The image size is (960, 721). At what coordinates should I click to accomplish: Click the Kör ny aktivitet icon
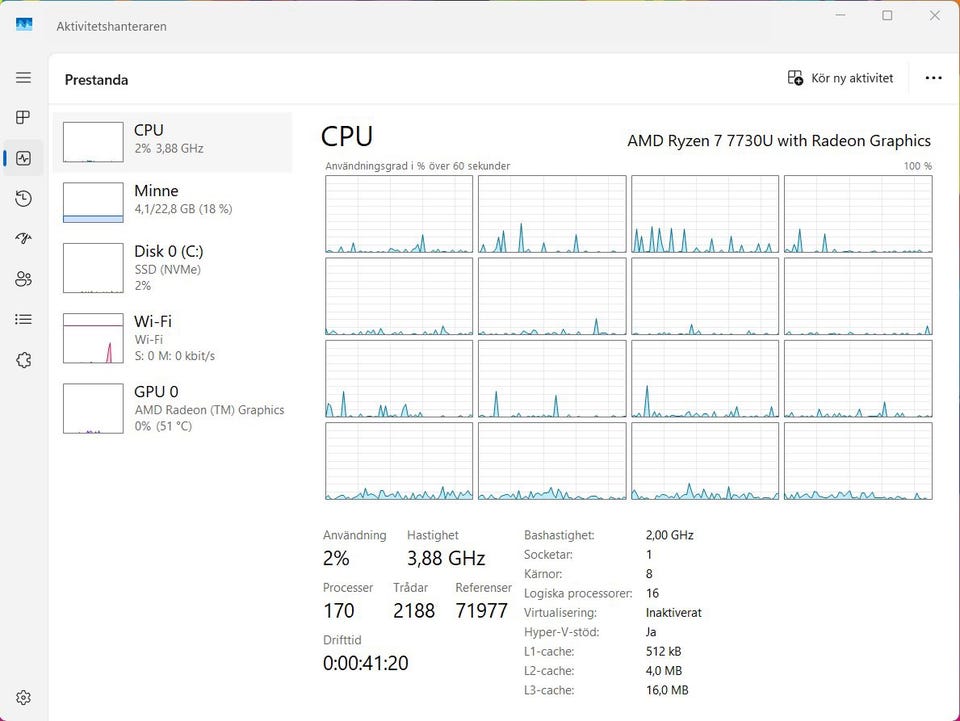pyautogui.click(x=795, y=78)
